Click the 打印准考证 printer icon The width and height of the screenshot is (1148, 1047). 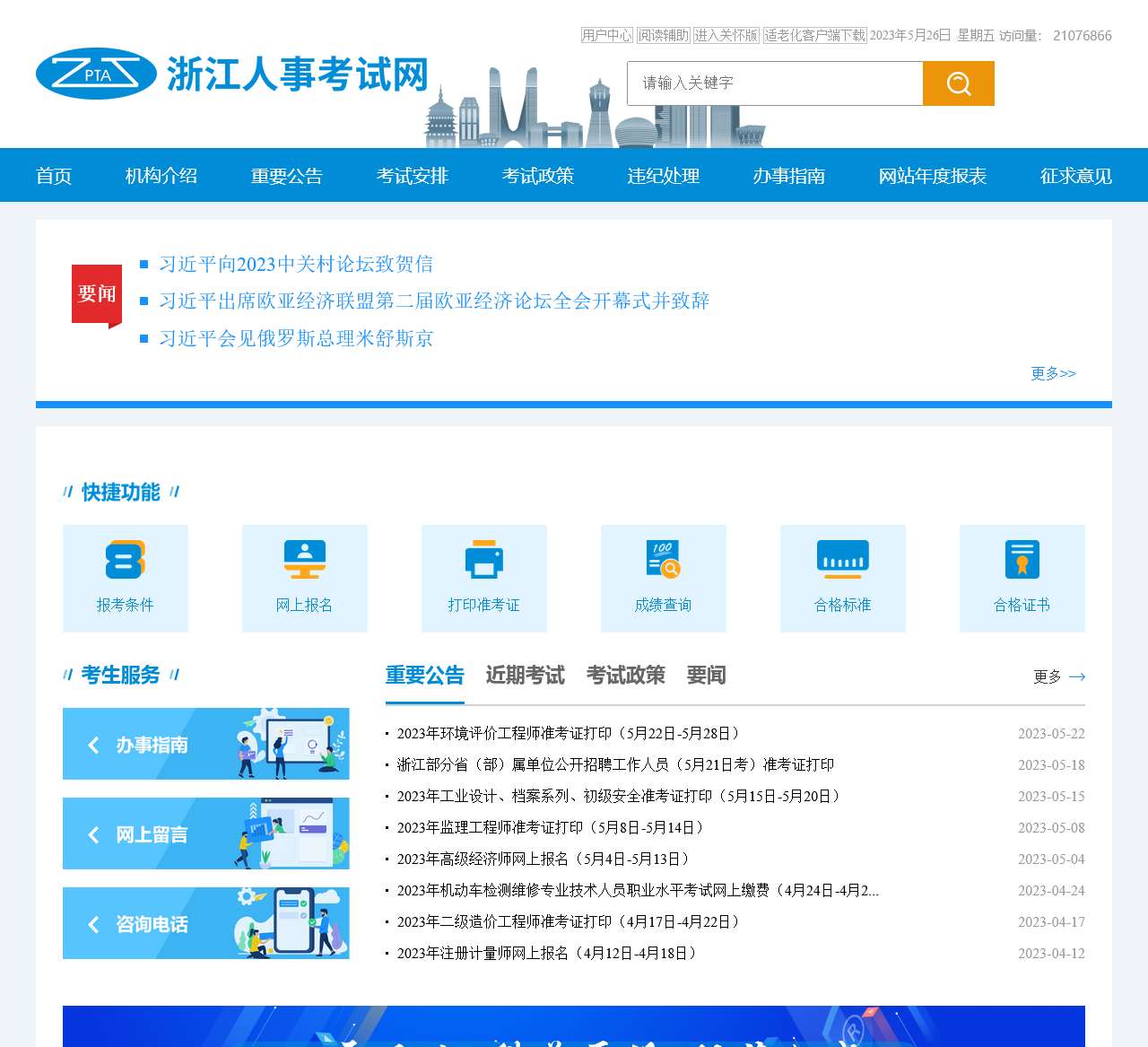[484, 561]
